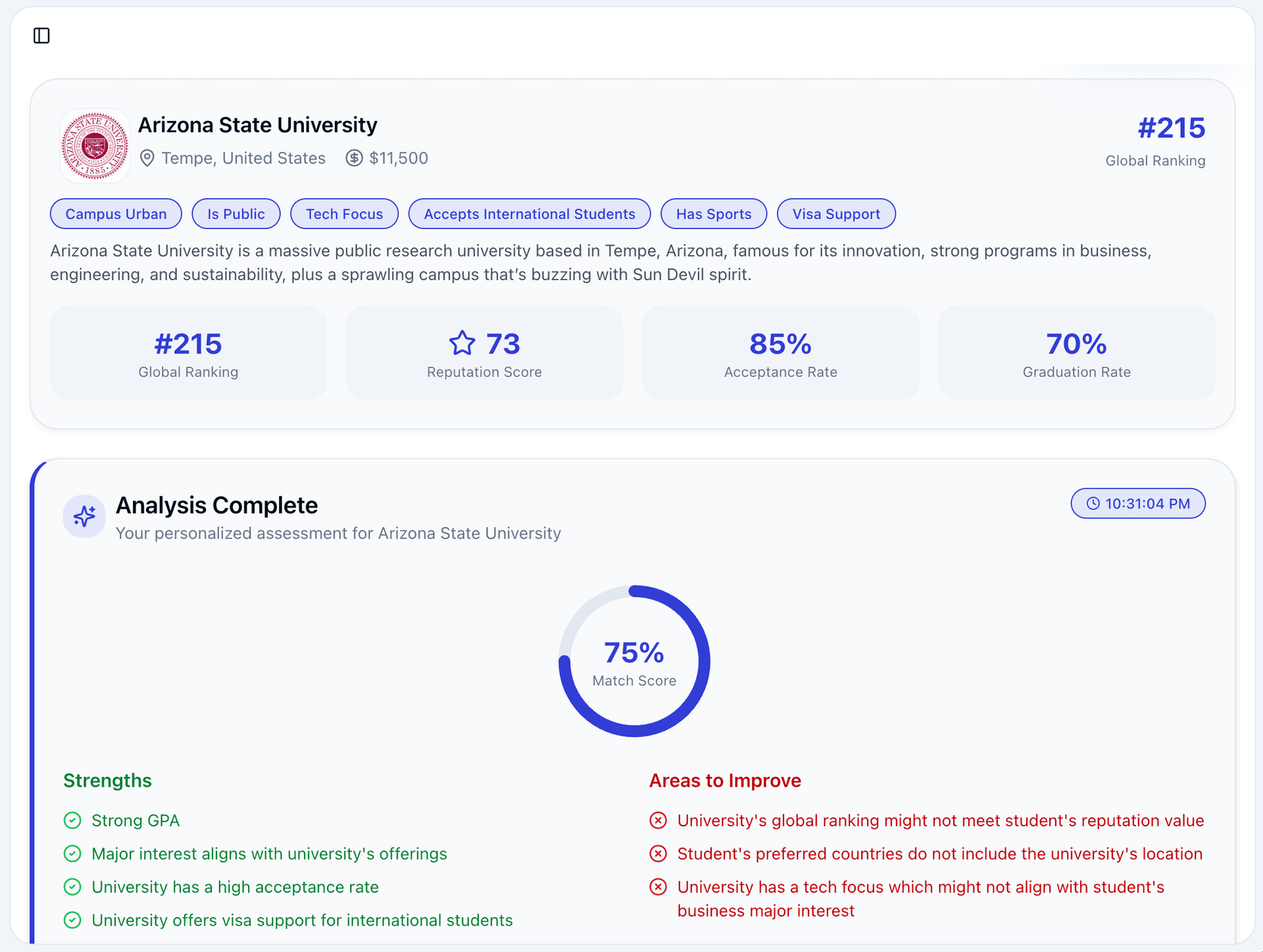
Task: Click check icon for visa support strength
Action: click(72, 920)
